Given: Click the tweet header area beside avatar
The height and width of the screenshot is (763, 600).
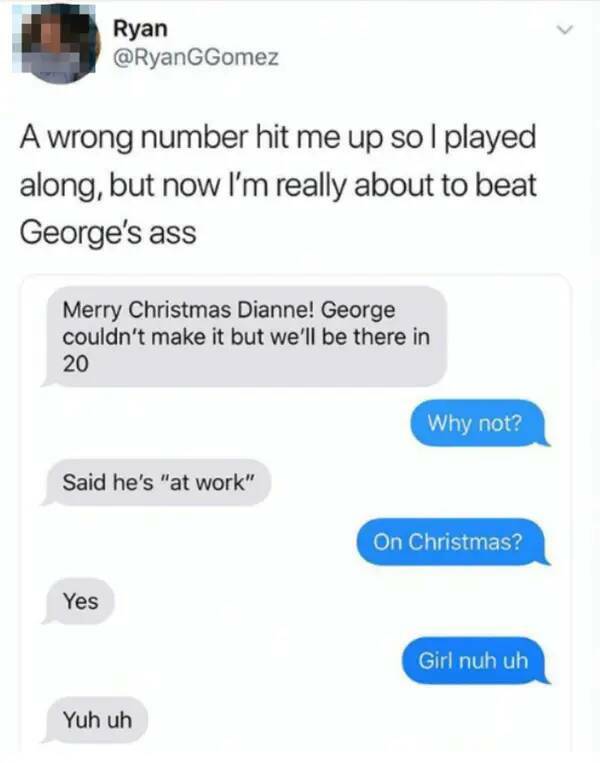Looking at the screenshot, I should (x=341, y=44).
